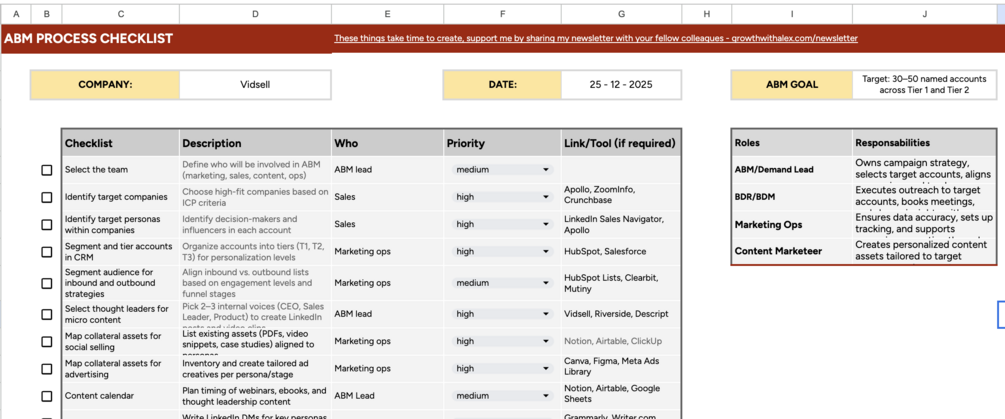
Task: Click the company name cell Vidsell
Action: click(255, 85)
